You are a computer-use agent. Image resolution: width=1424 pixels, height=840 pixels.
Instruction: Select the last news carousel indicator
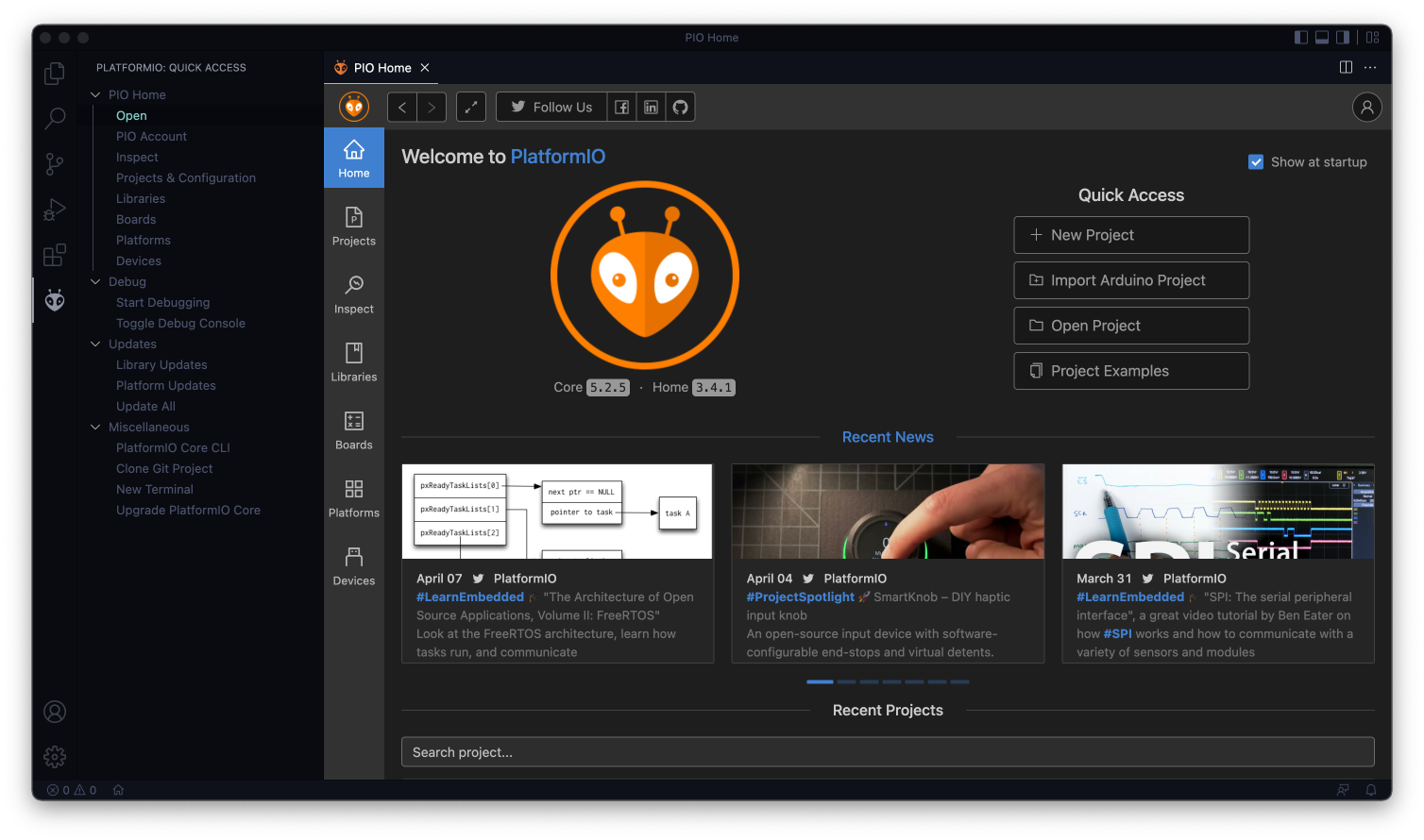click(959, 681)
